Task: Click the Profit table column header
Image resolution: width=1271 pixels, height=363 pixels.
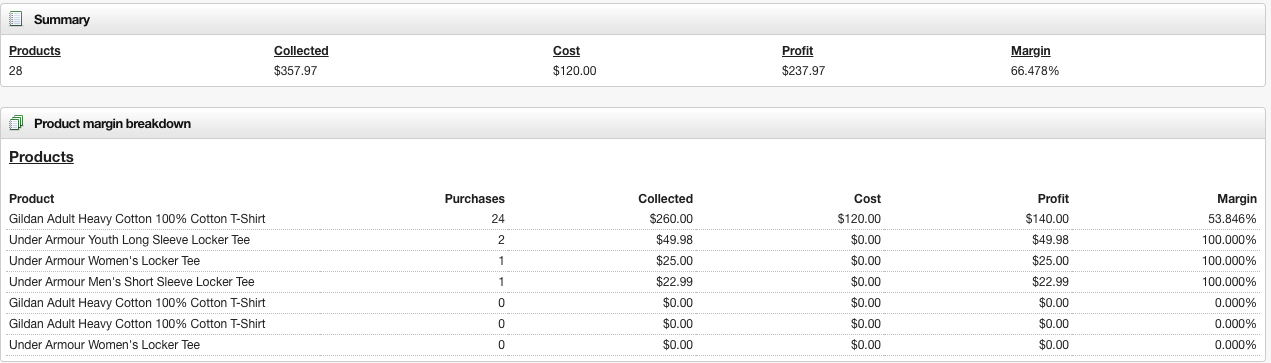Action: point(1053,199)
